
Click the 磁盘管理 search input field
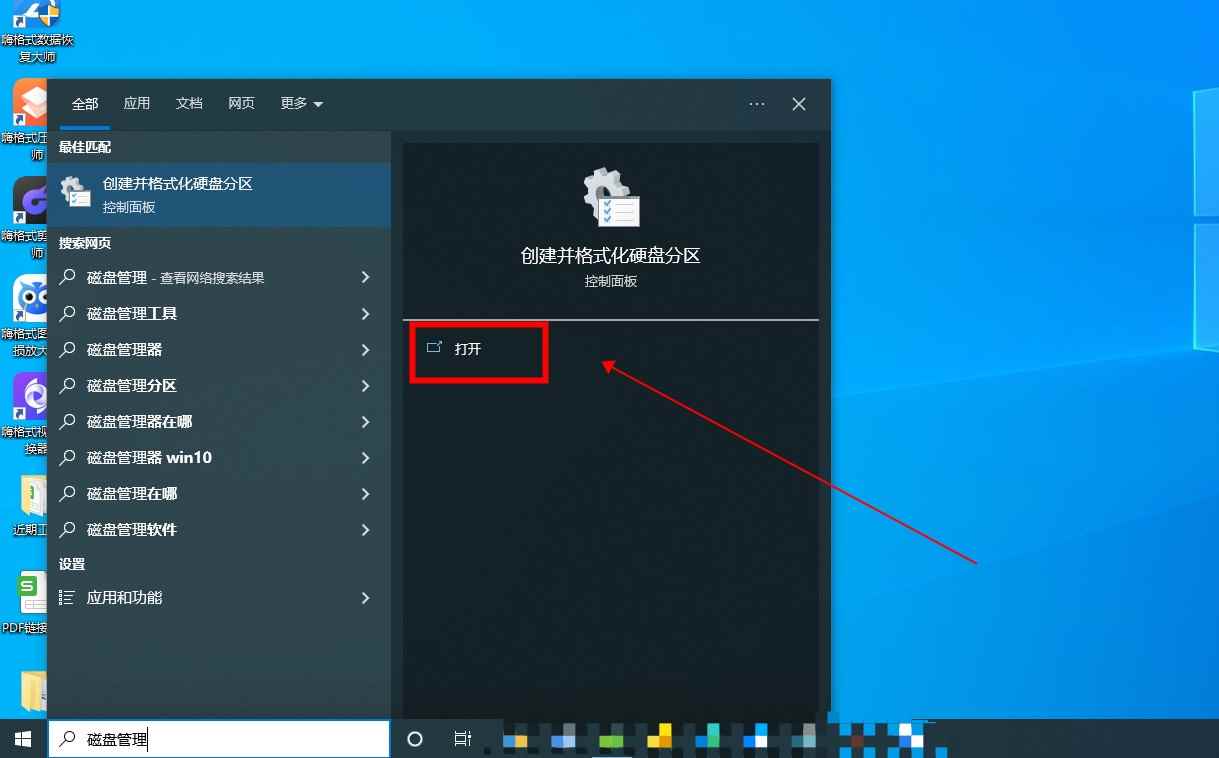pyautogui.click(x=220, y=738)
